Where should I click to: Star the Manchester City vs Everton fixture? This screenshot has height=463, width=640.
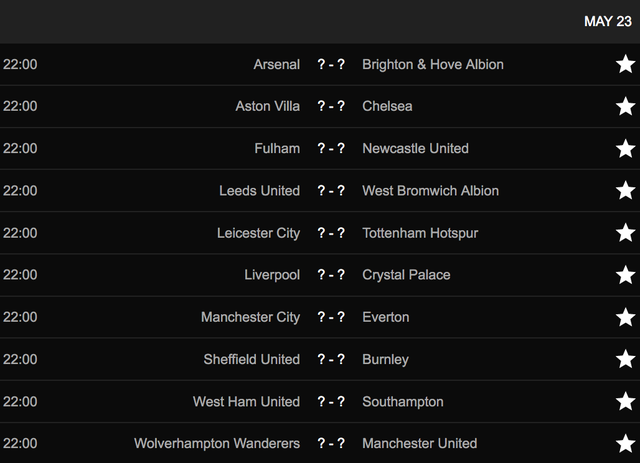click(x=625, y=317)
